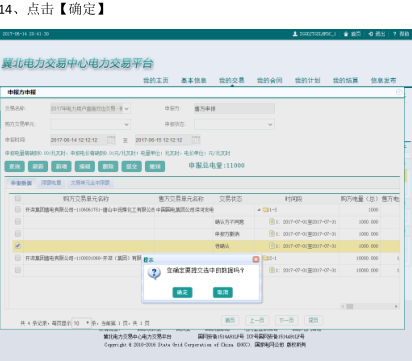Click the 确定 button in the prompt dialog
412x361 pixels.
[182, 292]
